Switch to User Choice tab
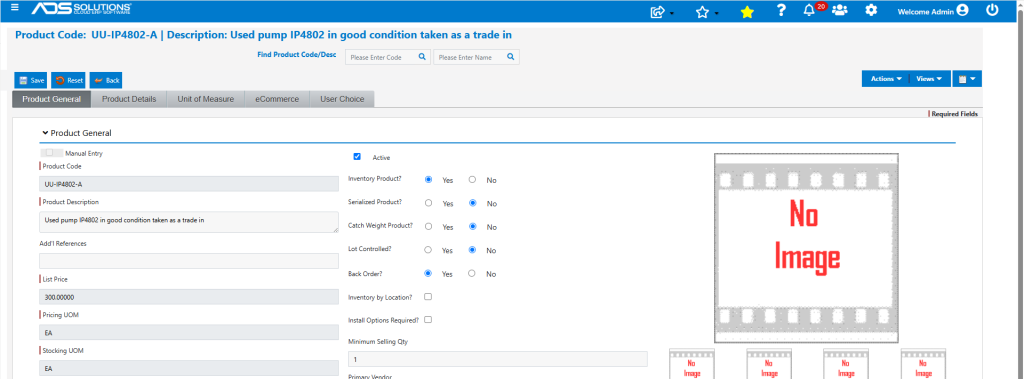 coord(342,99)
